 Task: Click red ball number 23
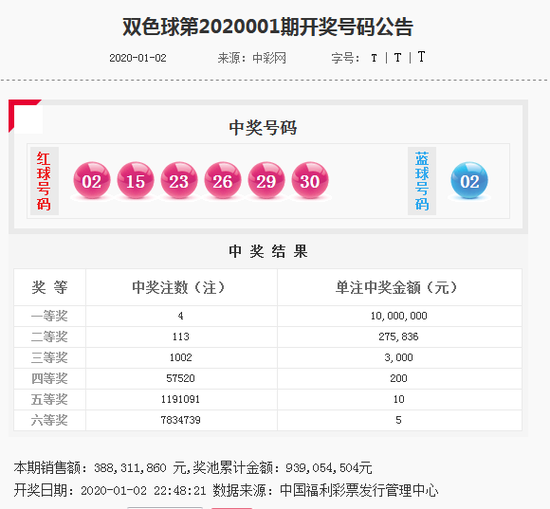(x=179, y=180)
